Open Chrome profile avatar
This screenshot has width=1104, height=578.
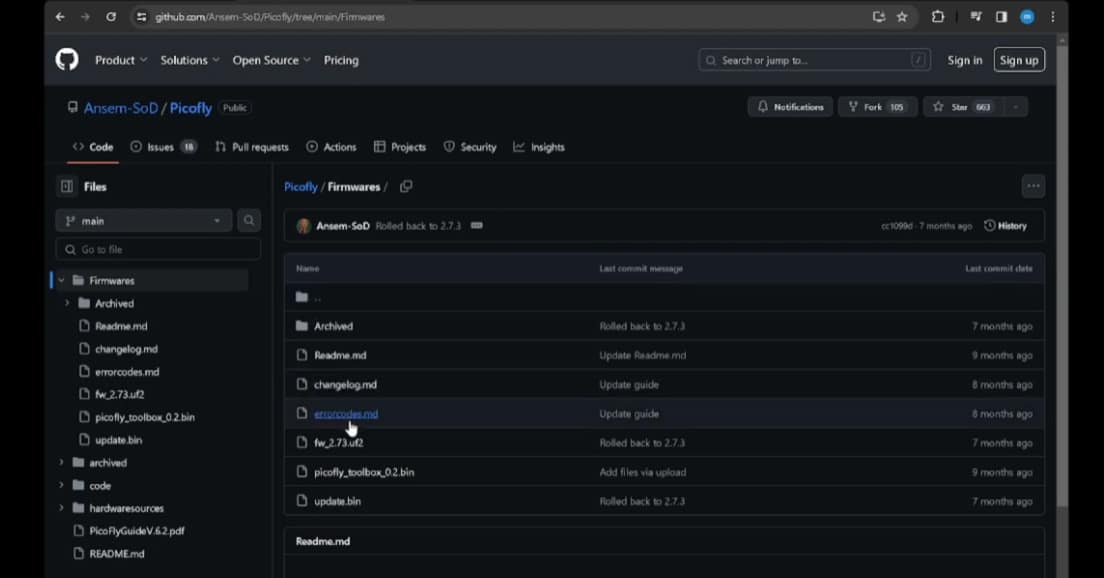click(x=1027, y=17)
